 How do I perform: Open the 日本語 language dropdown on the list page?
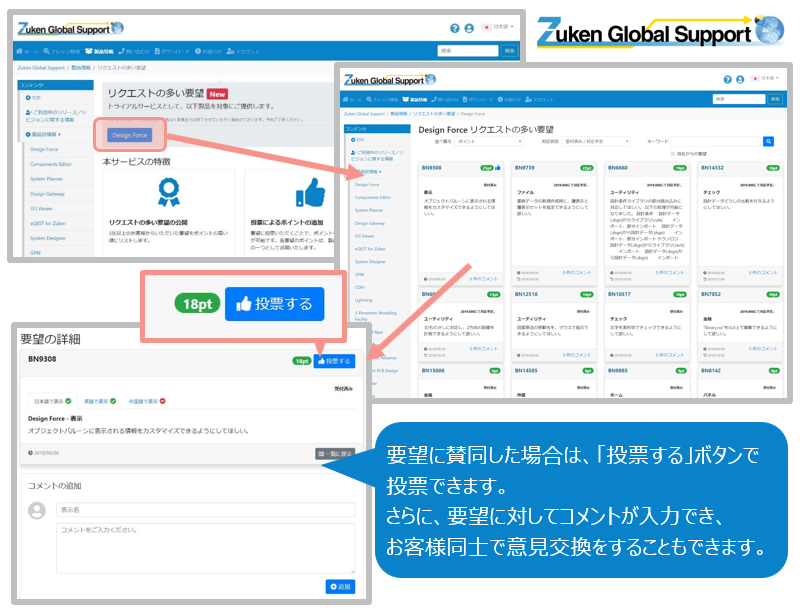pos(766,79)
